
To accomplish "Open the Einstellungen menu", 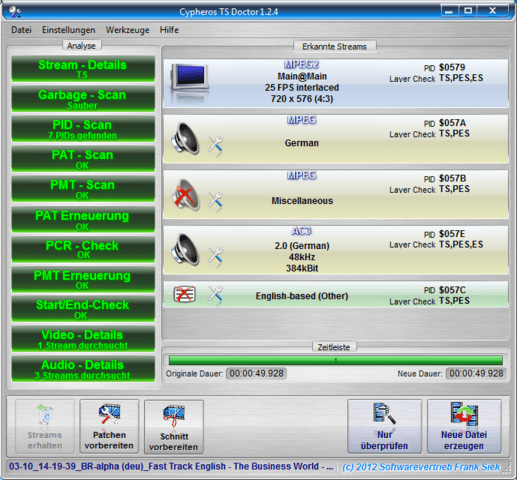I will (69, 30).
